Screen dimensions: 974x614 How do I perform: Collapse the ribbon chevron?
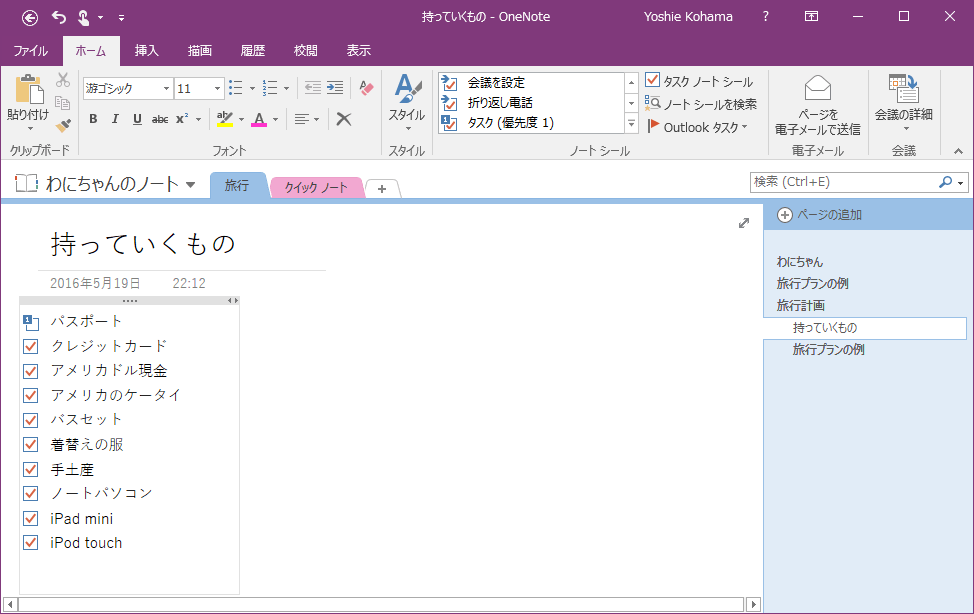click(x=958, y=151)
